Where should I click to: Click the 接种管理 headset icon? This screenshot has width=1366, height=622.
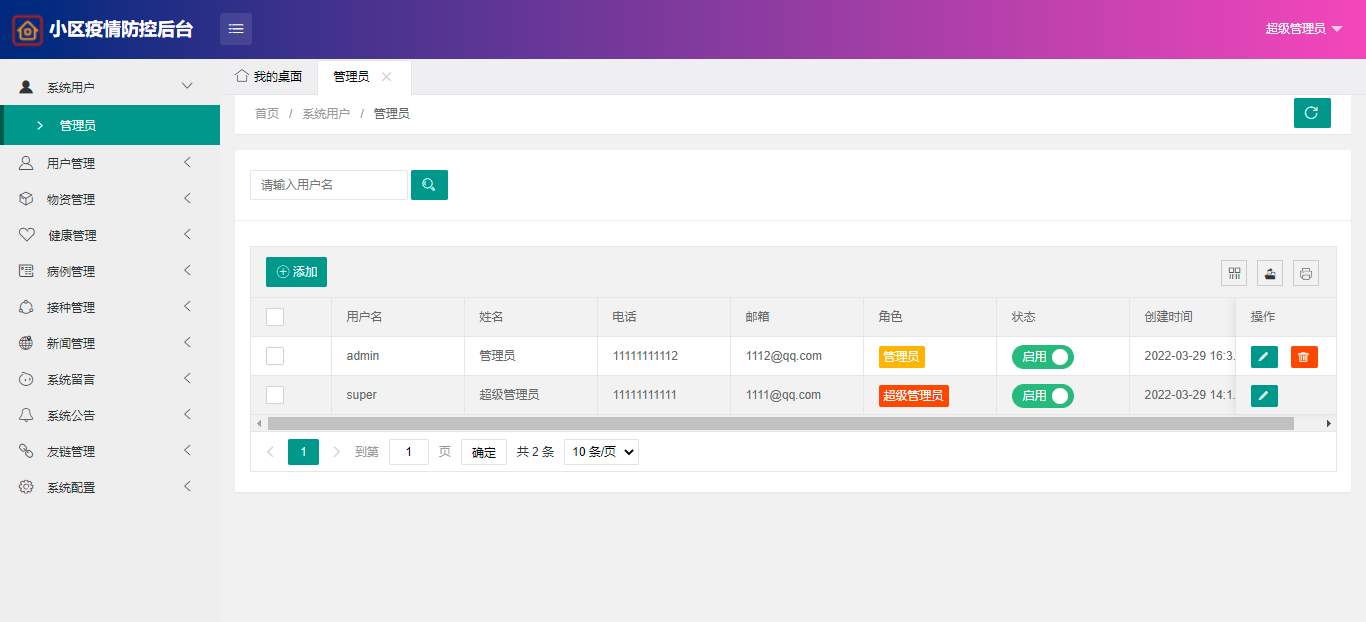coord(26,307)
